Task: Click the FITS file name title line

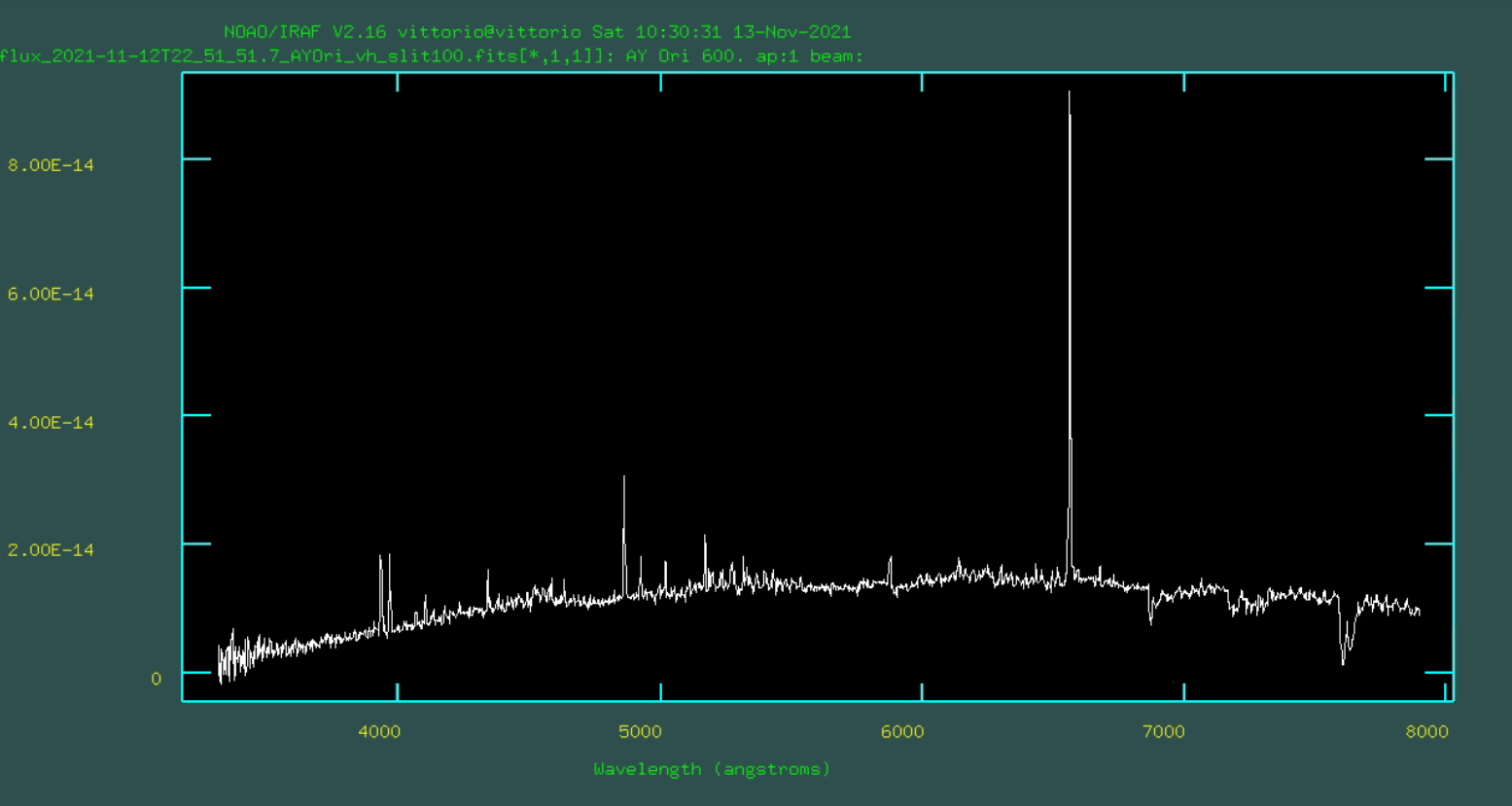Action: pyautogui.click(x=432, y=56)
